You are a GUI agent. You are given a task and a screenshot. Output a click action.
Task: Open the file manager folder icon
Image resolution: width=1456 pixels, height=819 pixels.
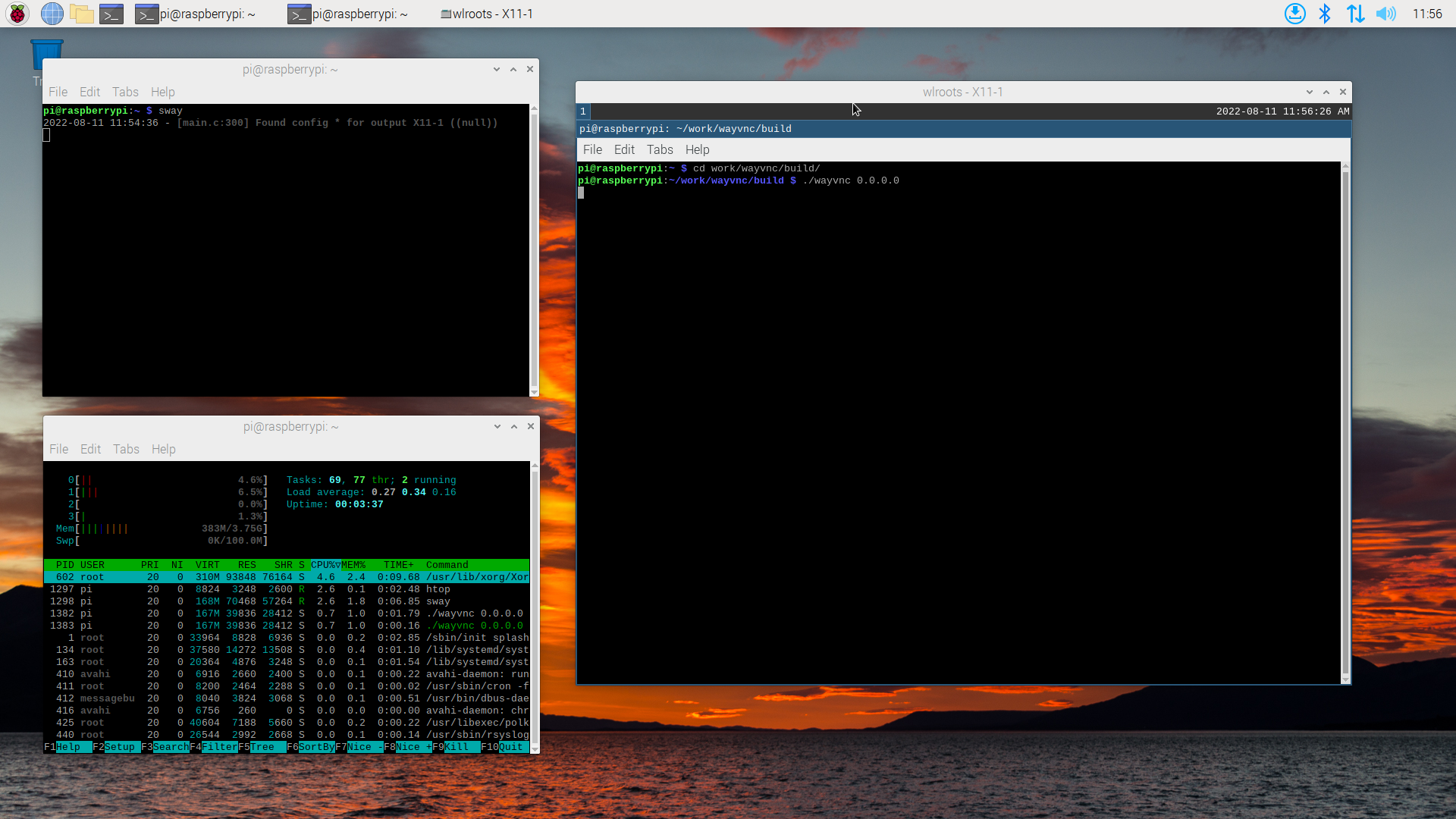pos(81,14)
